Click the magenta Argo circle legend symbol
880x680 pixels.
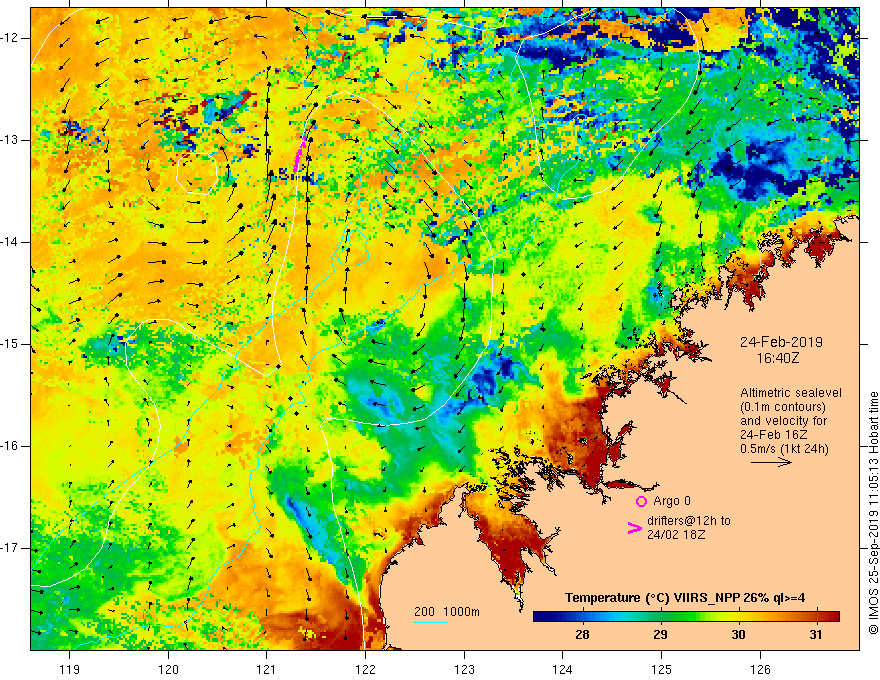click(641, 501)
